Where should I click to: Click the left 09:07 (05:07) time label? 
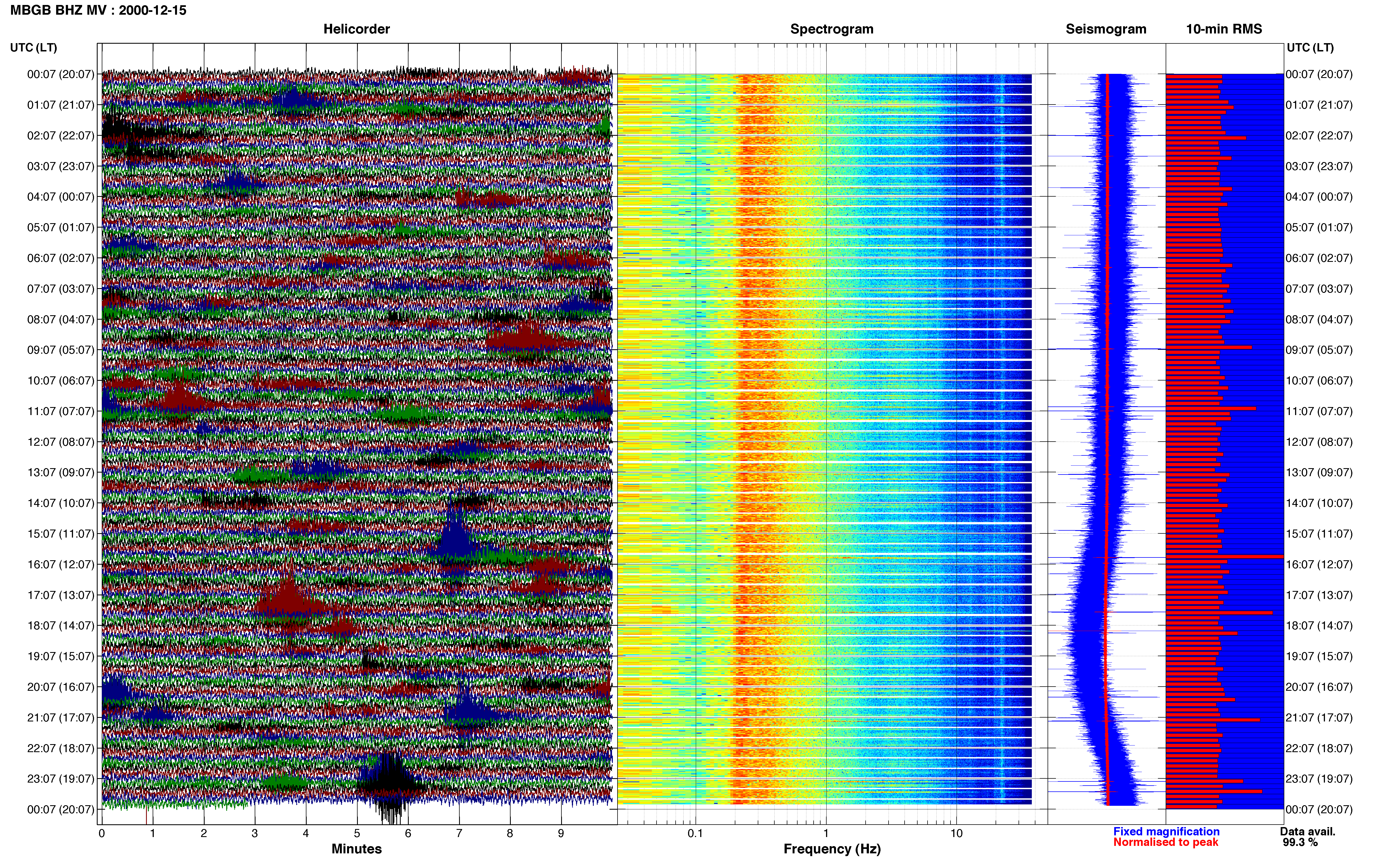point(61,350)
